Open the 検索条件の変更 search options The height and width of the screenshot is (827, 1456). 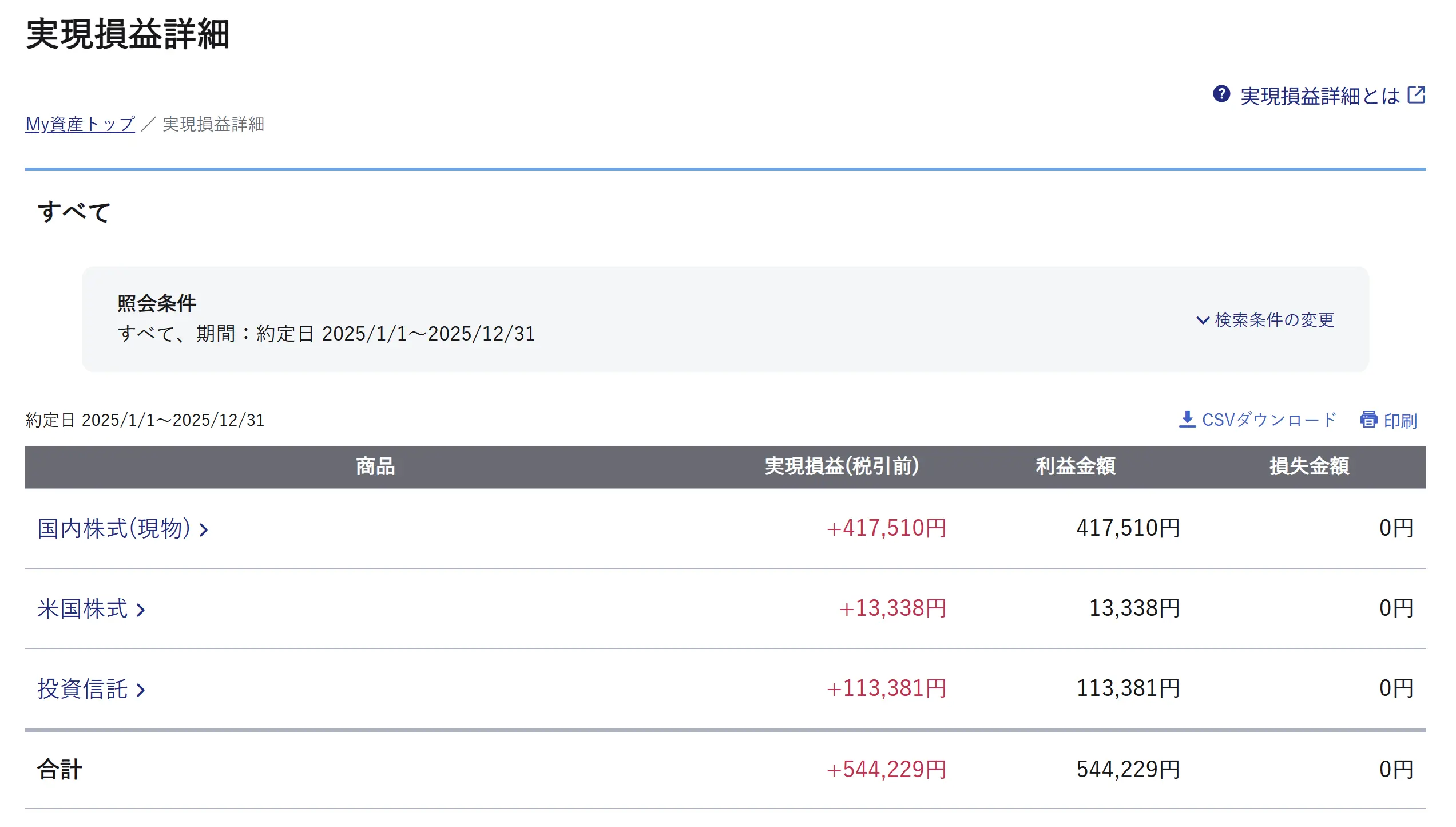coord(1274,320)
